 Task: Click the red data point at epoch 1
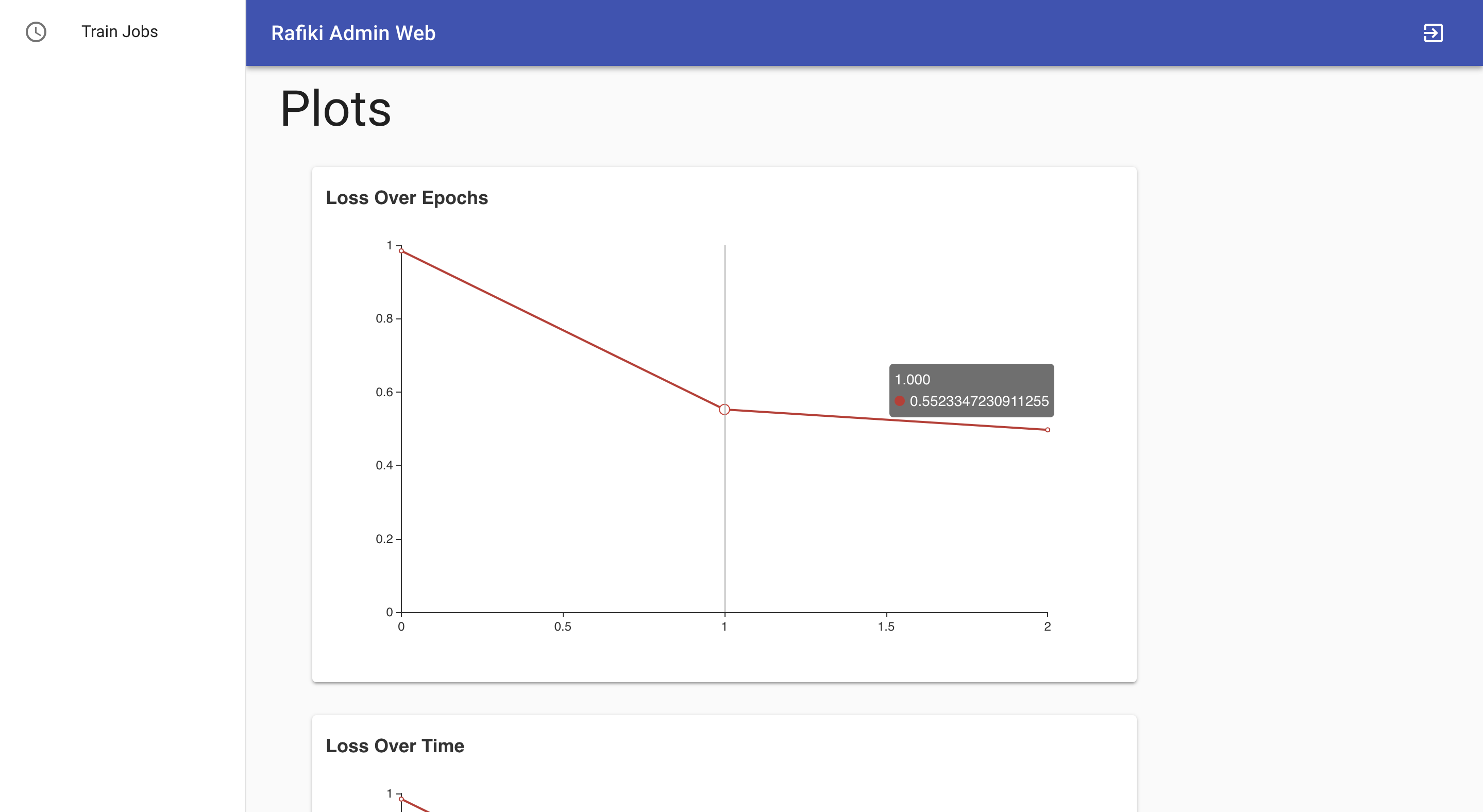pyautogui.click(x=724, y=409)
